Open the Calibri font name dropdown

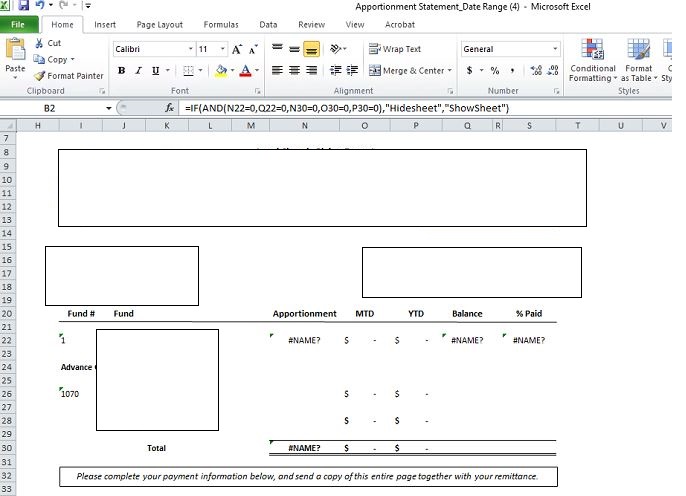pos(191,49)
